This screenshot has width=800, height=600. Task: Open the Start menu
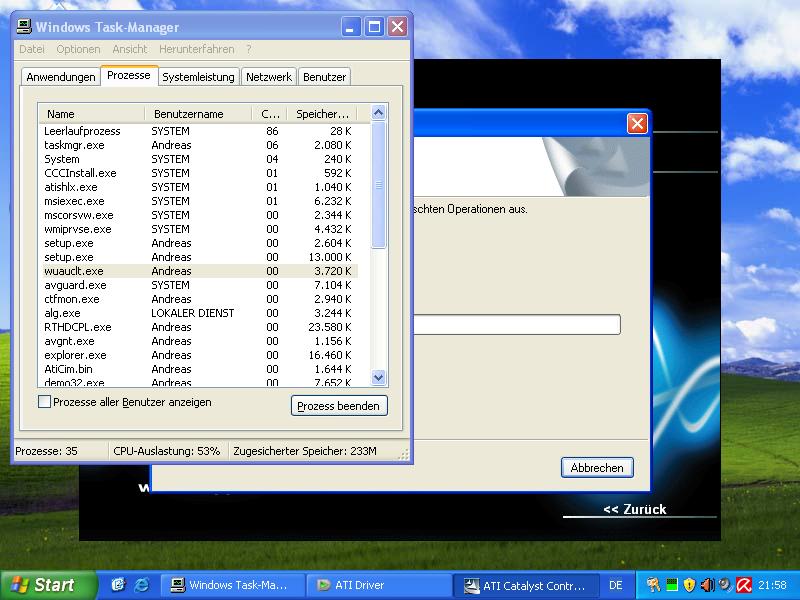tap(48, 585)
